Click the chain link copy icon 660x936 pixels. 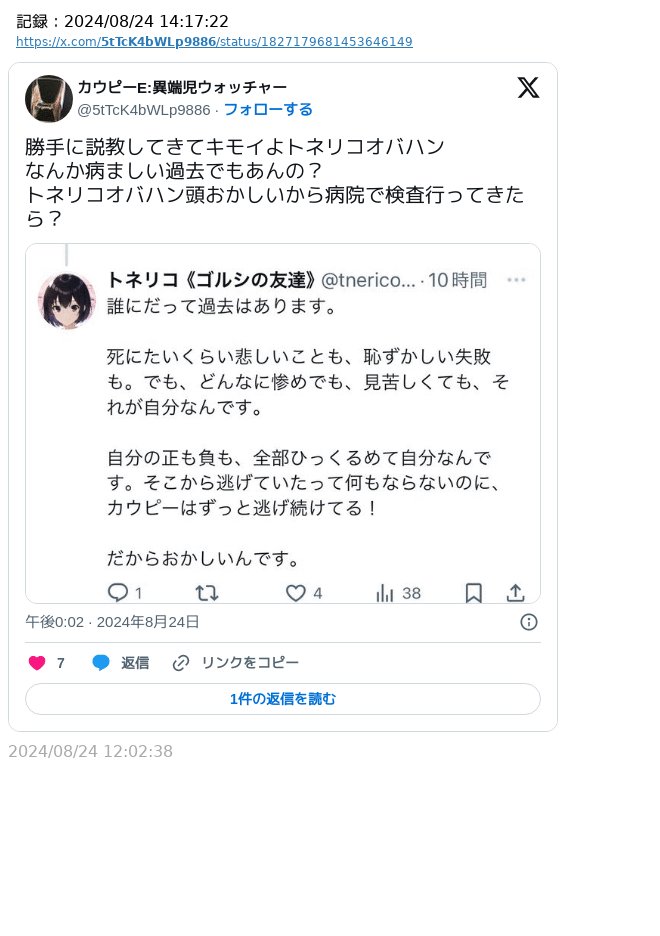tap(181, 663)
